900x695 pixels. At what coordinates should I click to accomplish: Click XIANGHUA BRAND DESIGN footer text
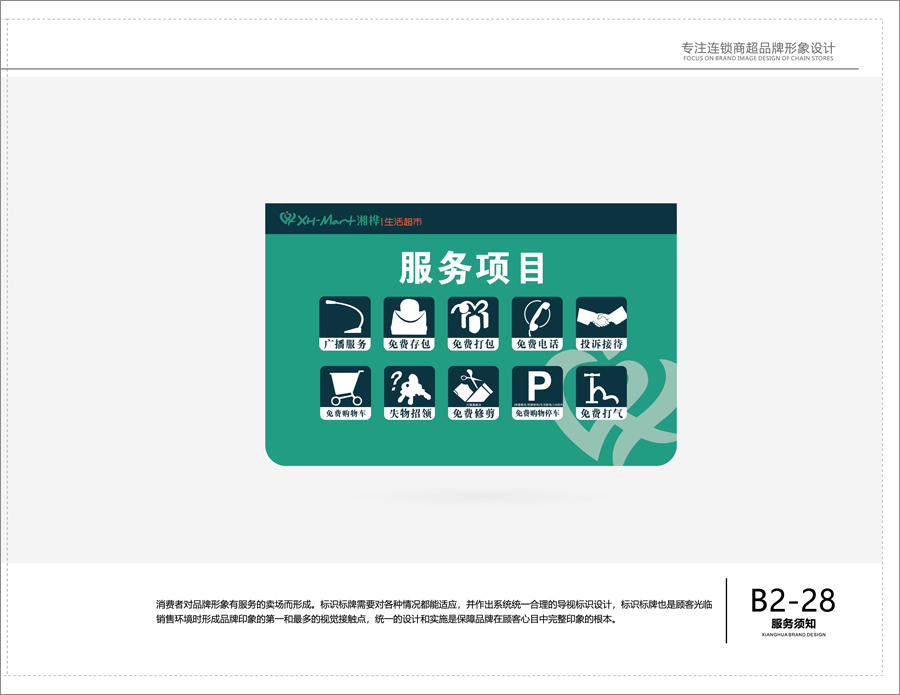tap(793, 635)
